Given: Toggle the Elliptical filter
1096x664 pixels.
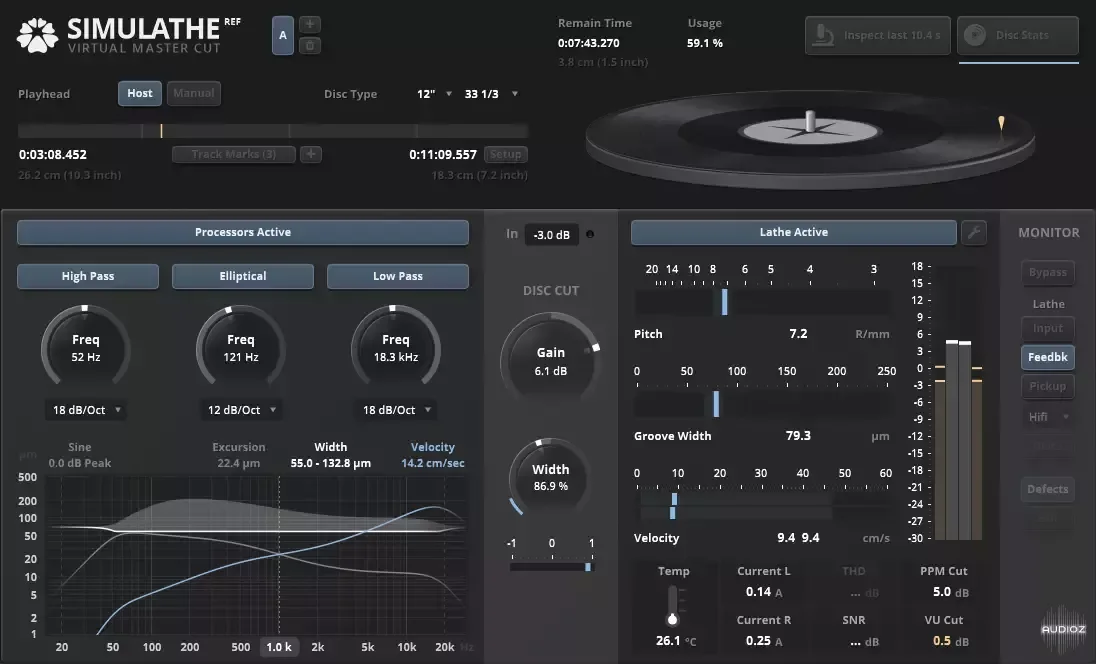Looking at the screenshot, I should point(243,276).
